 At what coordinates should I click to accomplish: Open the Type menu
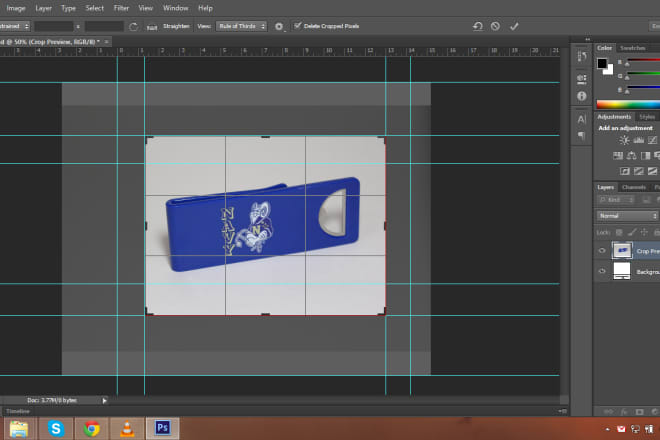[68, 8]
